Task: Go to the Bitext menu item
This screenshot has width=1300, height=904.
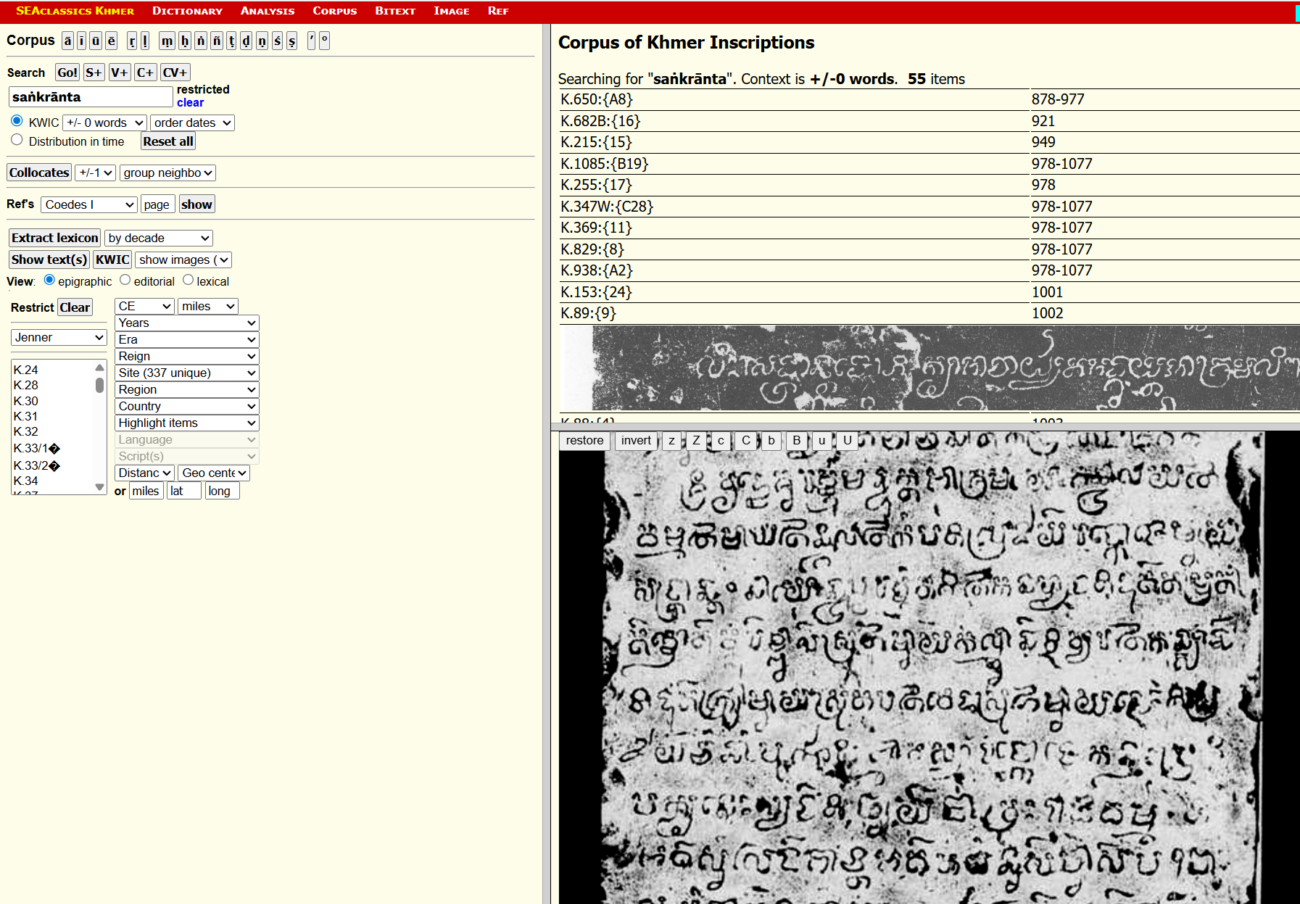Action: click(x=394, y=11)
